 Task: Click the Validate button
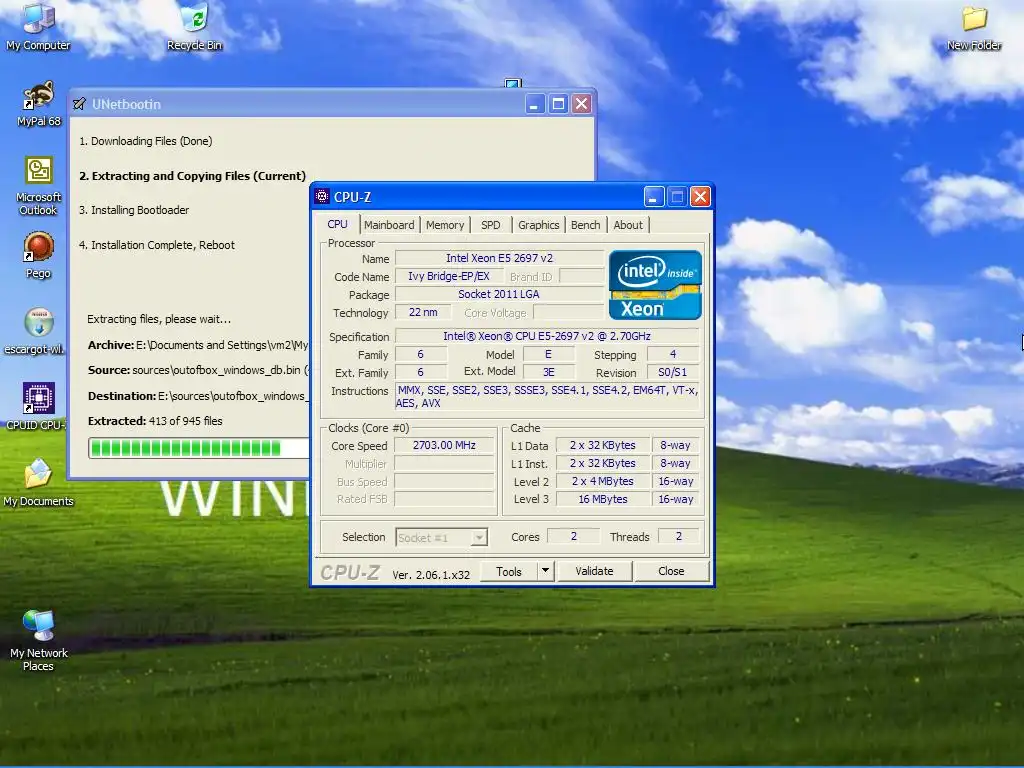(594, 571)
